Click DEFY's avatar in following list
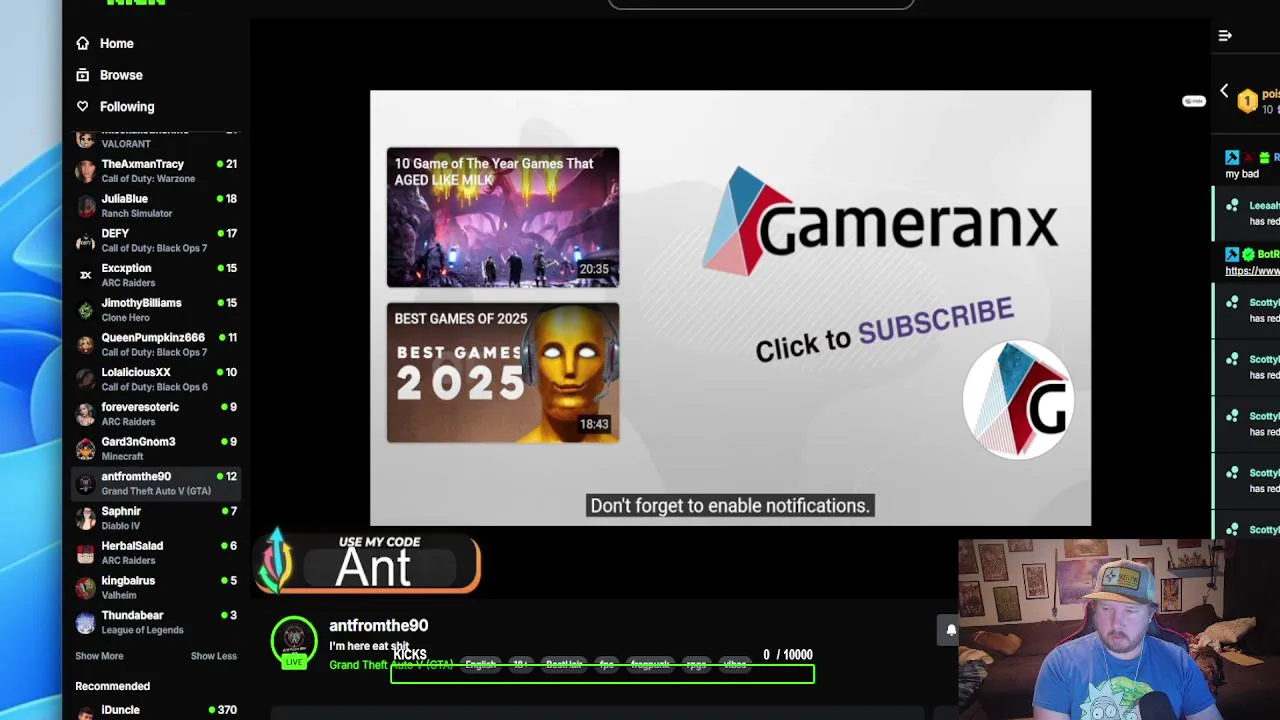This screenshot has height=720, width=1280. tap(85, 241)
